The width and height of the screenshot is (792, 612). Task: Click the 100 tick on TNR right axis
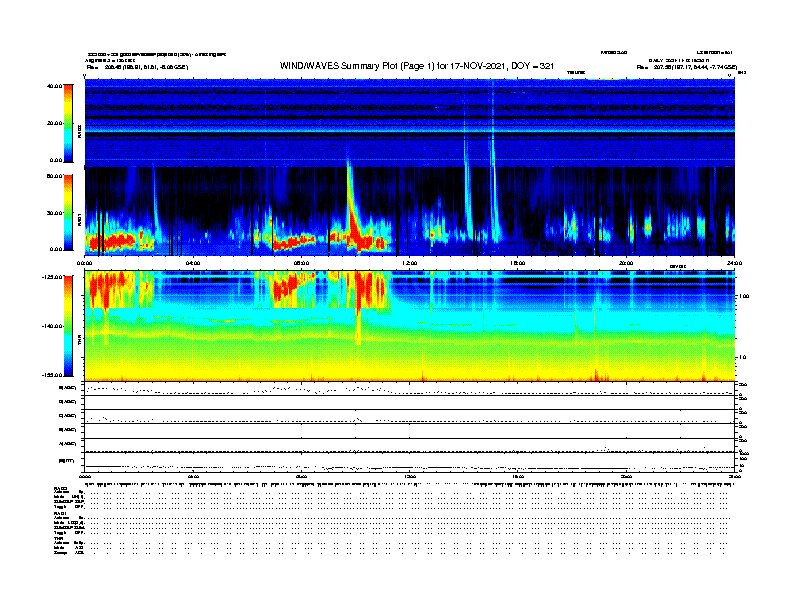[744, 296]
